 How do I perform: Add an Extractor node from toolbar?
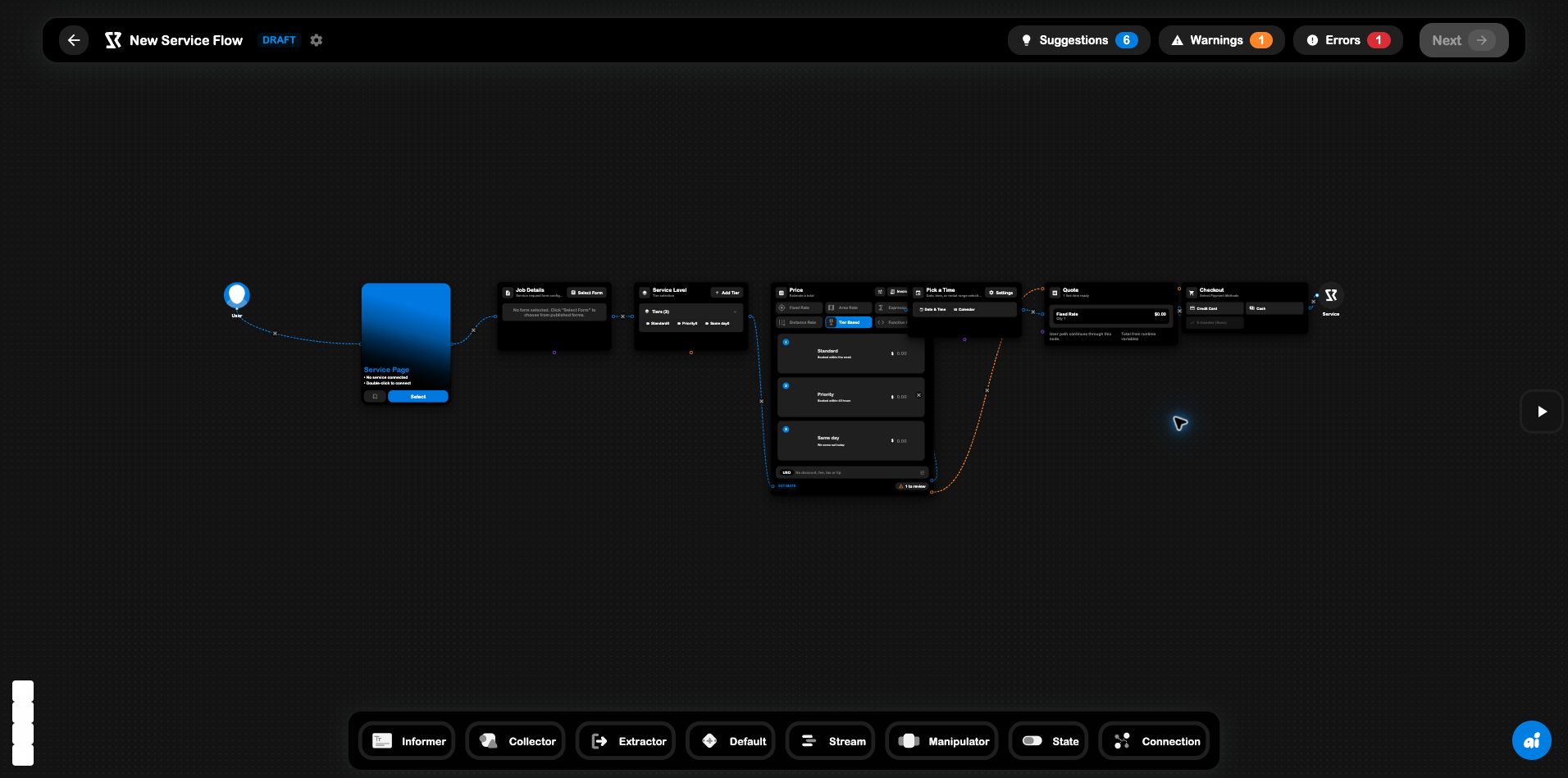coord(626,741)
